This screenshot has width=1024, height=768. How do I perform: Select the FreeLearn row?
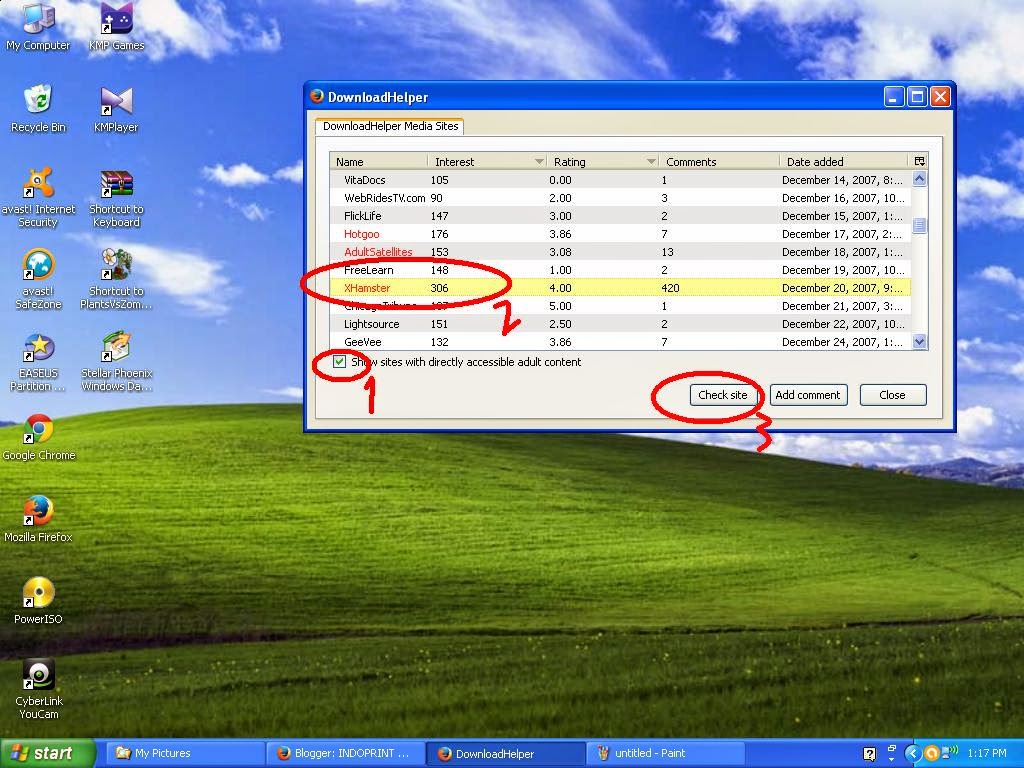coord(620,270)
